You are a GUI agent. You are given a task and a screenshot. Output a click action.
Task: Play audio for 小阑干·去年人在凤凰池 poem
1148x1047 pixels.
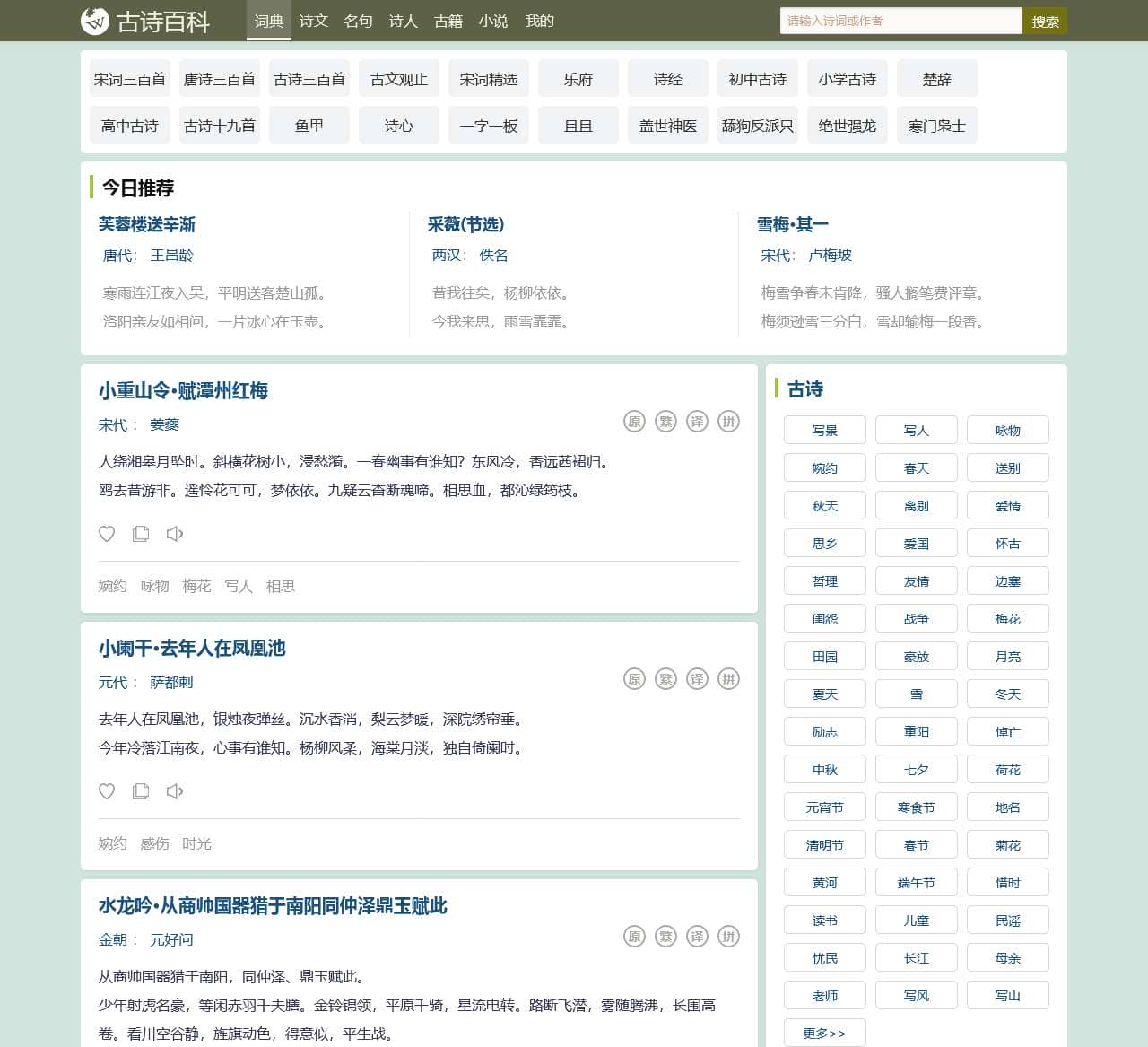click(175, 791)
